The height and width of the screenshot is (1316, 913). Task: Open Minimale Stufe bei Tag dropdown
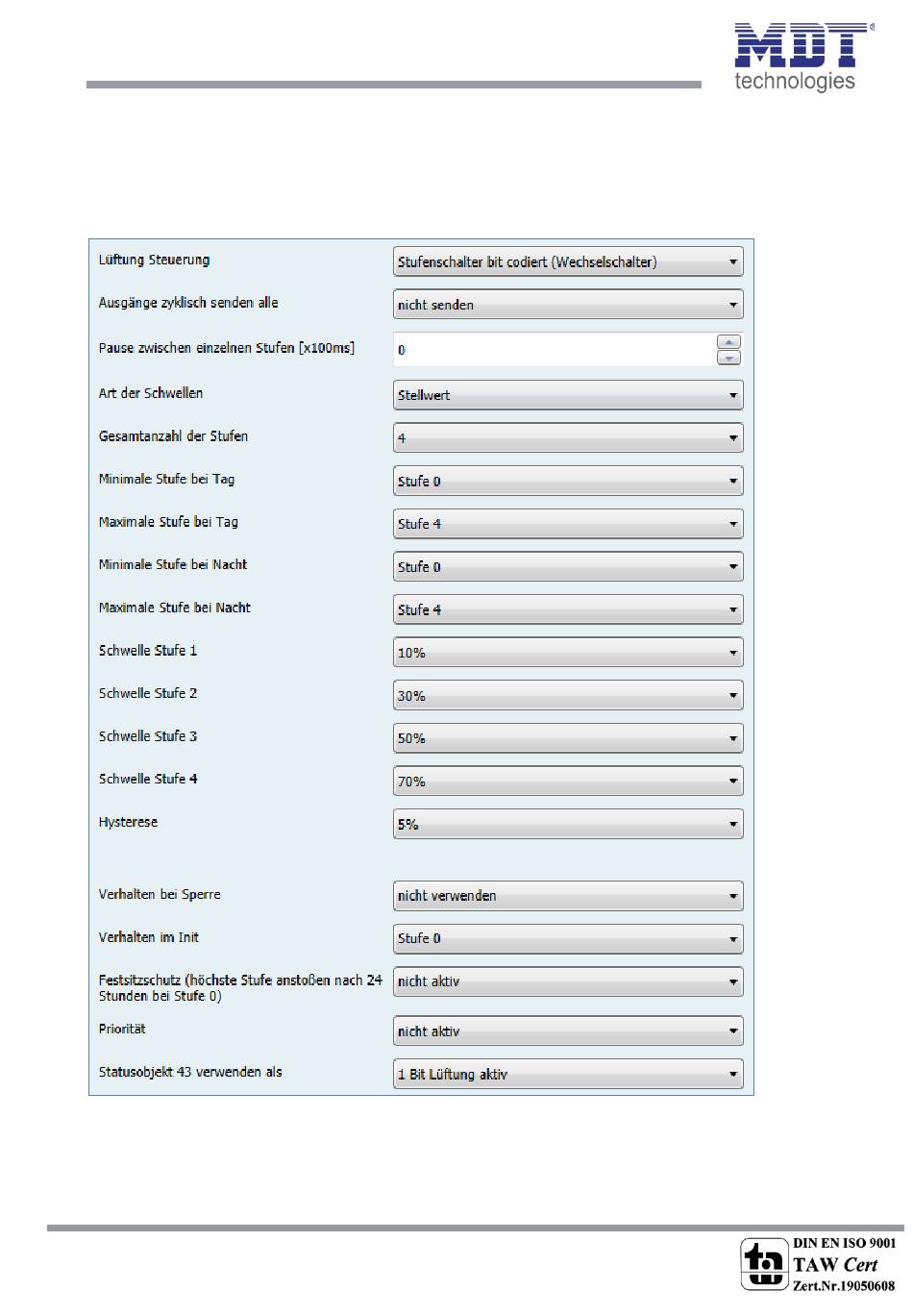coord(568,481)
